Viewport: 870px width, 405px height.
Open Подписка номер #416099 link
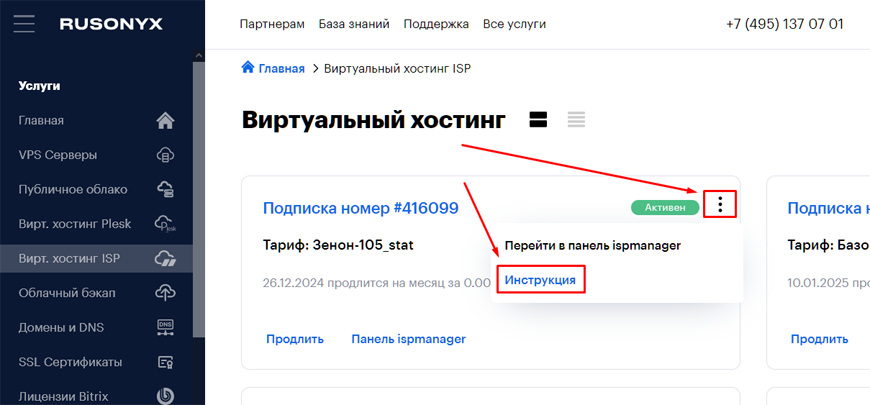click(361, 208)
